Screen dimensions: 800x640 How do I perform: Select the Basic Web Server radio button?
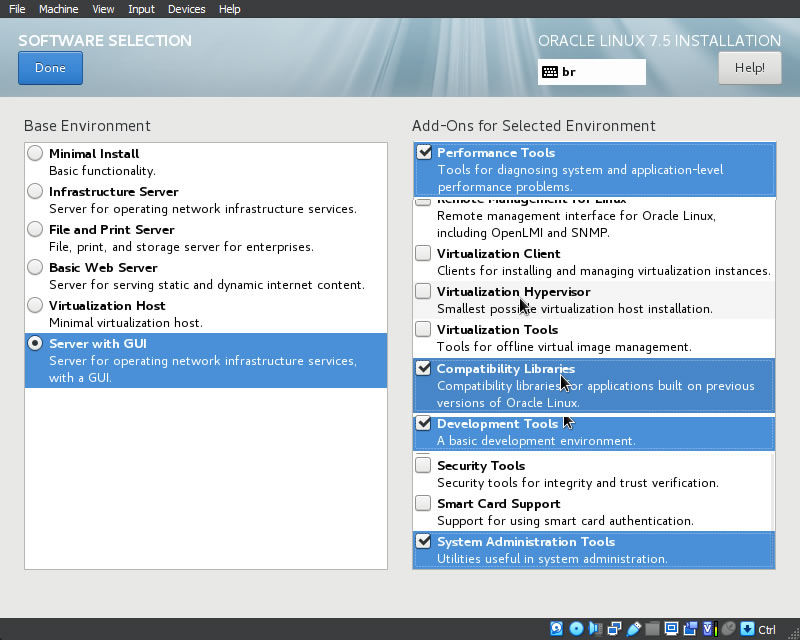point(35,267)
